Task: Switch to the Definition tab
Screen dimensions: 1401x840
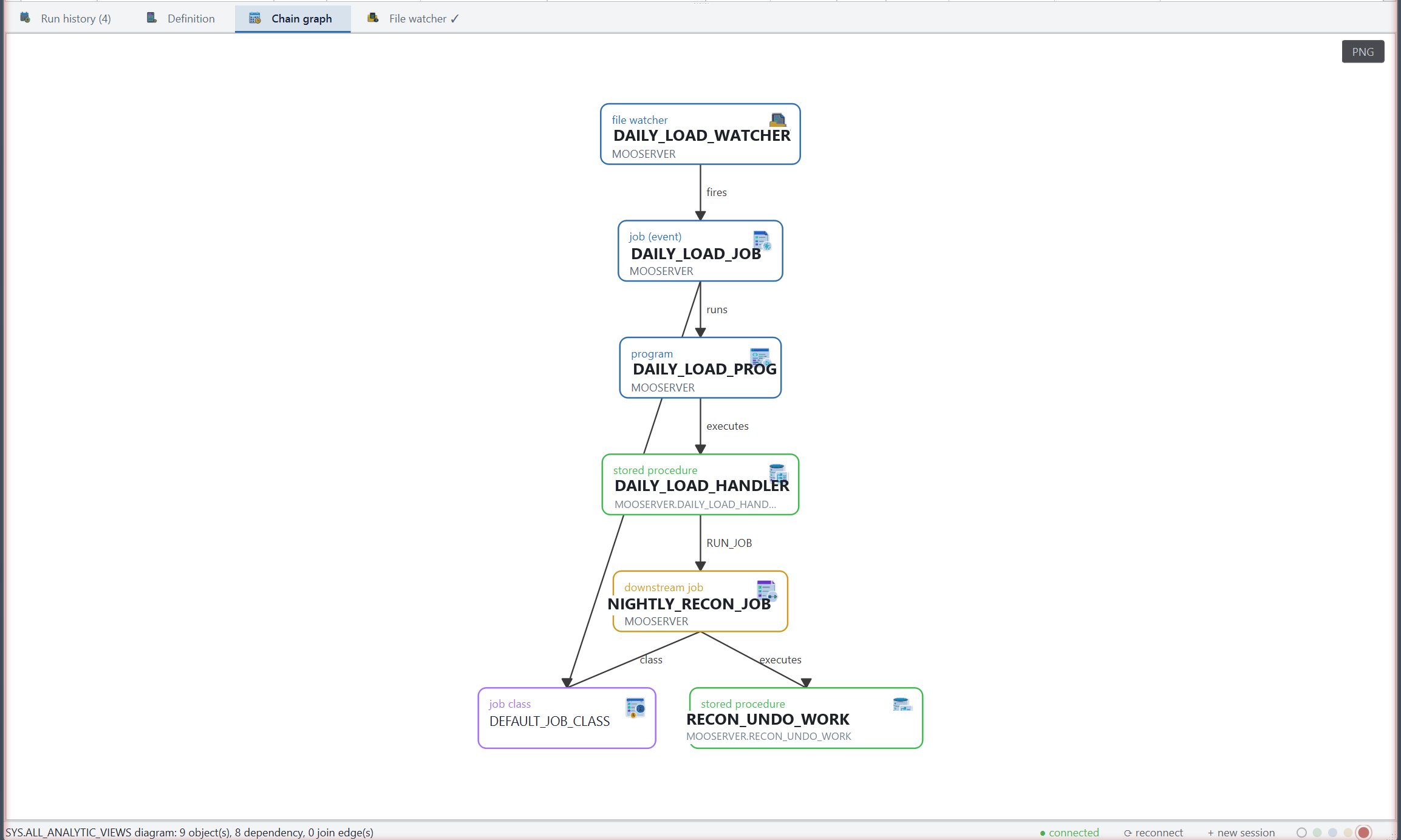Action: pos(181,18)
